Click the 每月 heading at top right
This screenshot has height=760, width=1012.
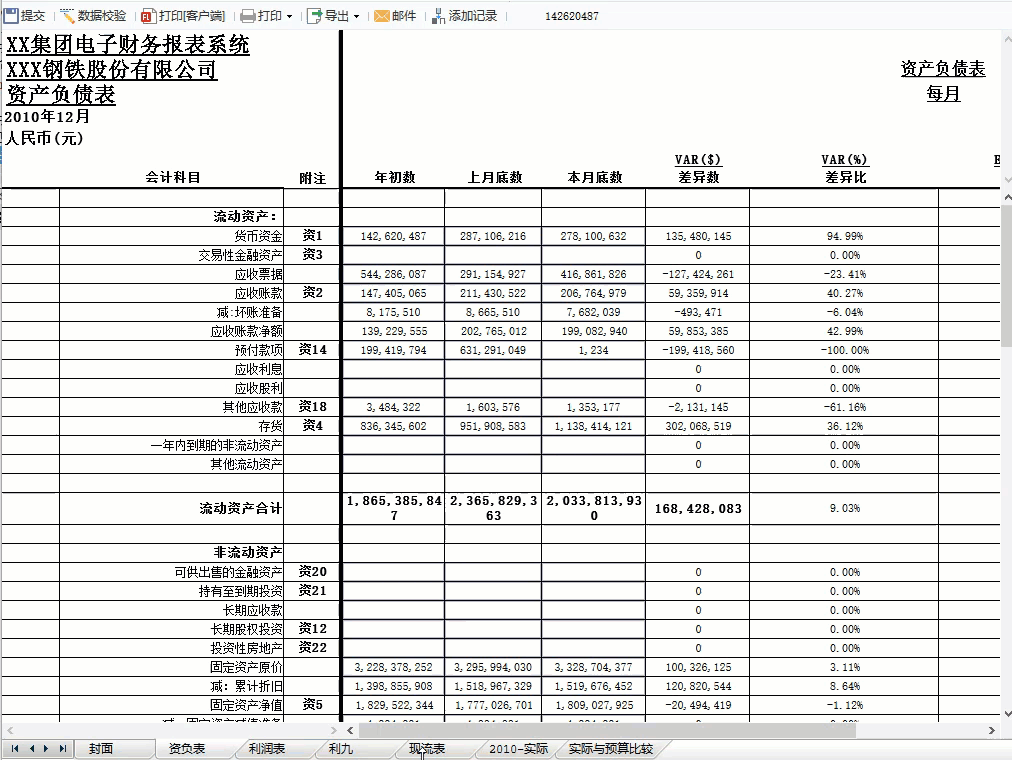(944, 94)
